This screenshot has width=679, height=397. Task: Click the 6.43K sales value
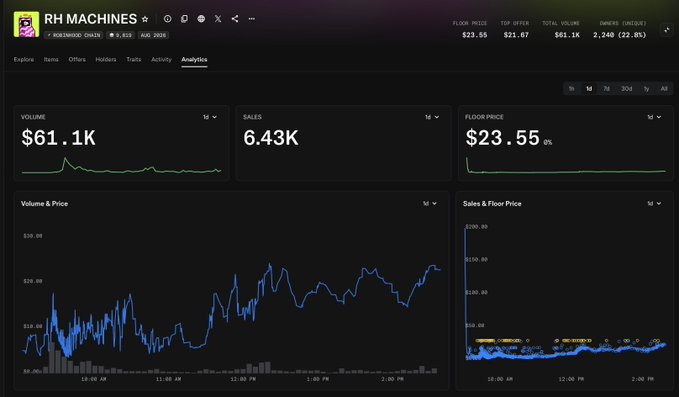coord(271,138)
